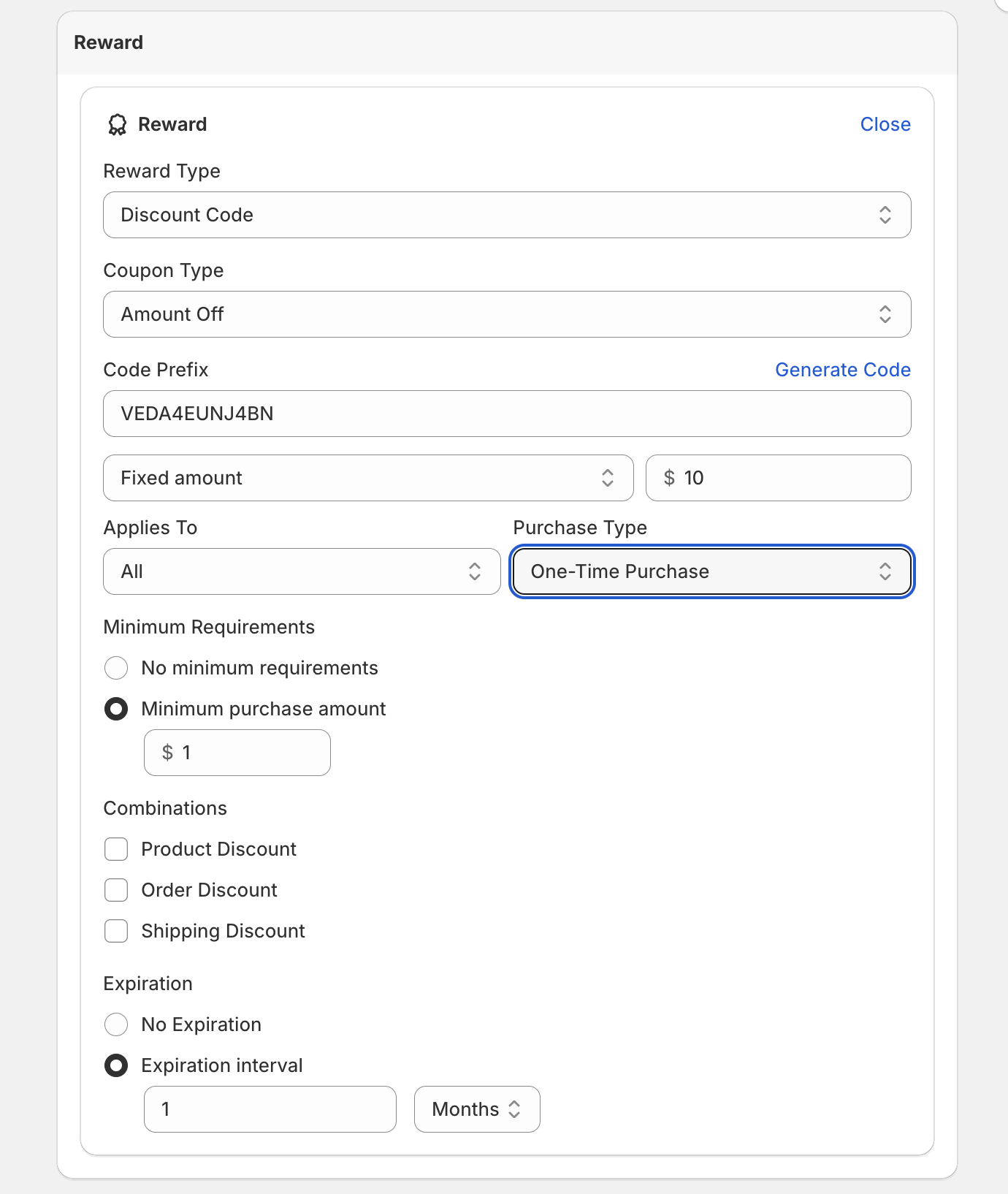
Task: Open the Applies To dropdown
Action: point(302,571)
